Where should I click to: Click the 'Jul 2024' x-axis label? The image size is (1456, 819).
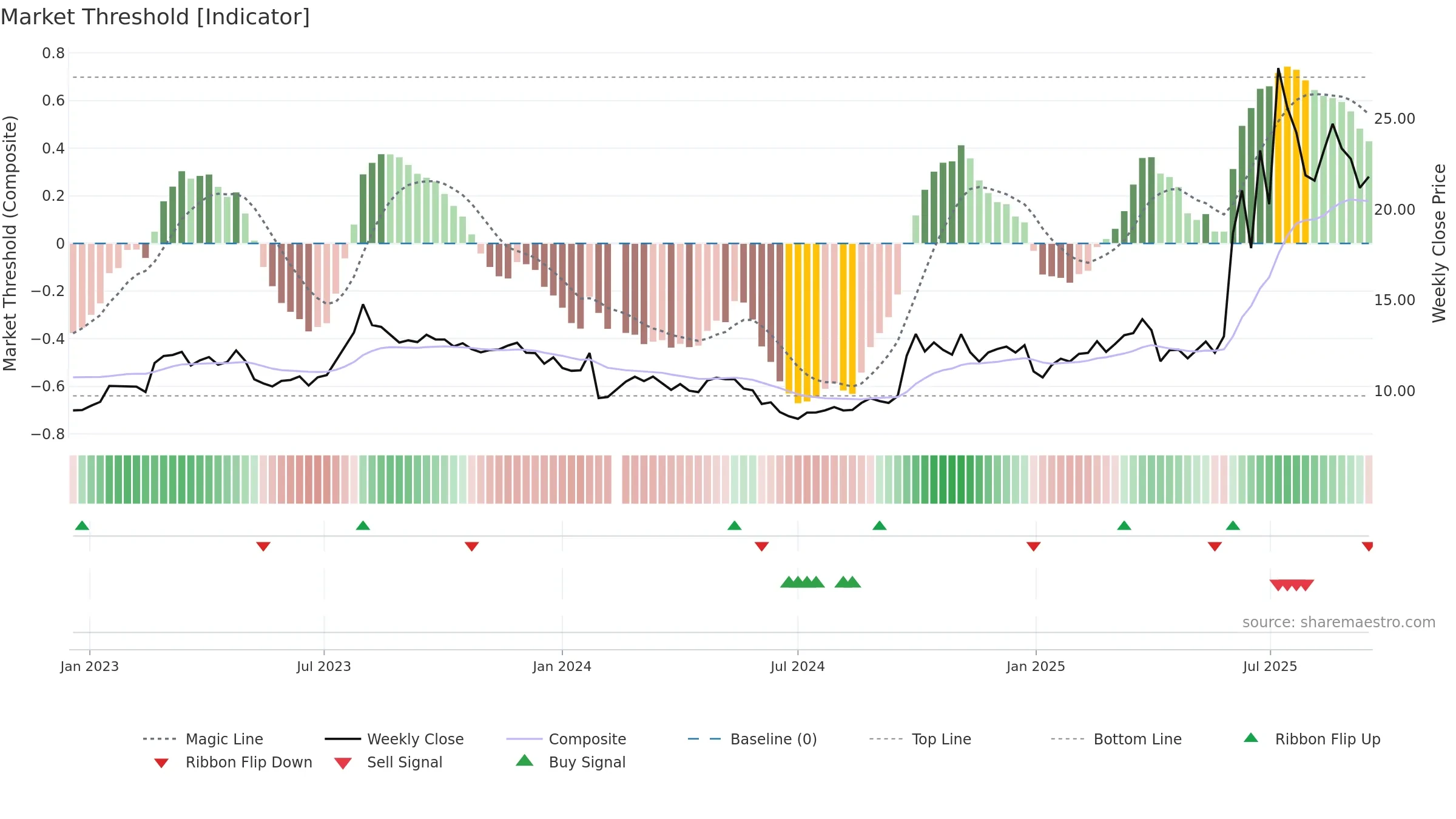click(798, 667)
